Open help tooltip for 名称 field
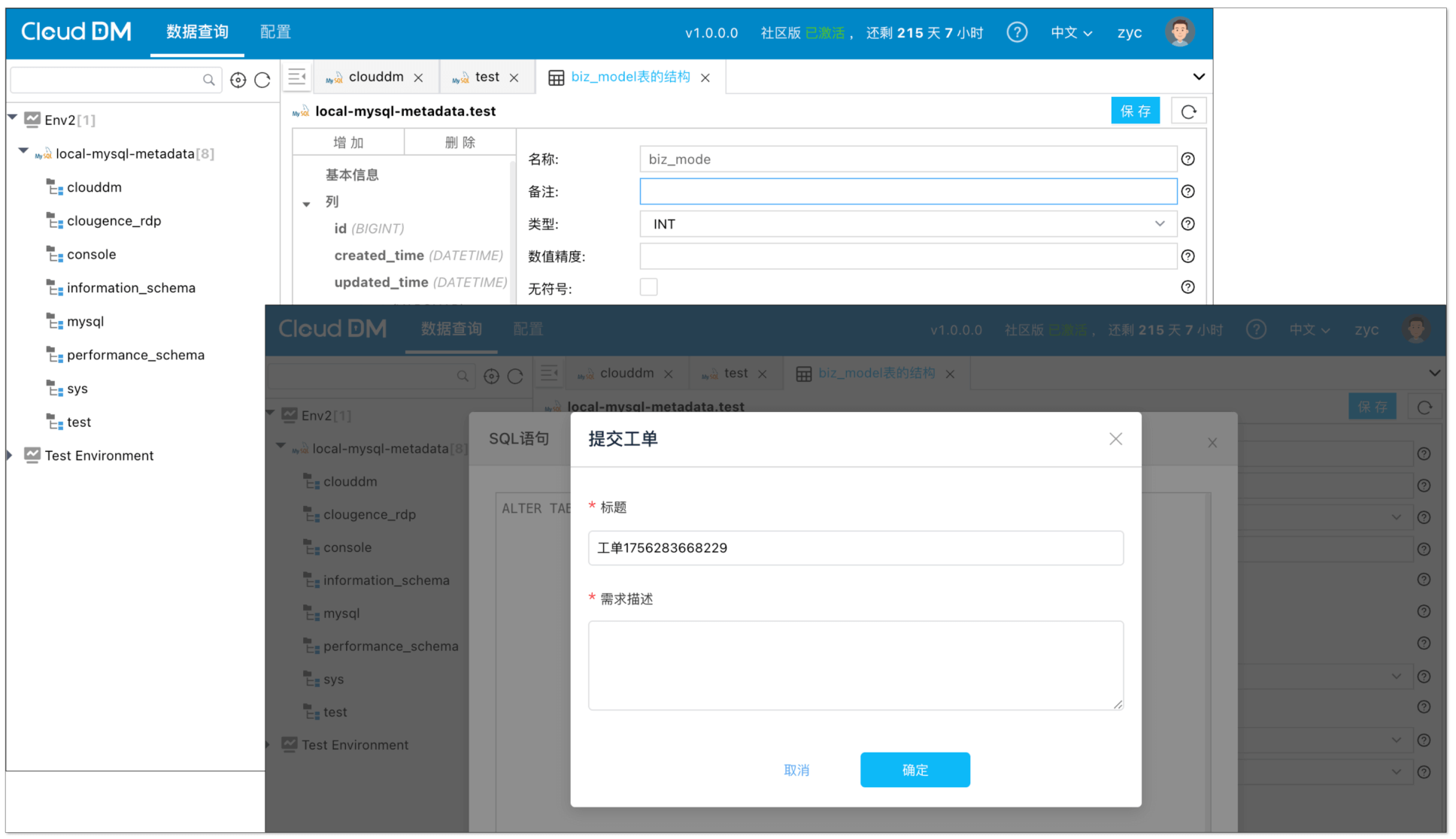This screenshot has width=1456, height=839. click(1188, 159)
